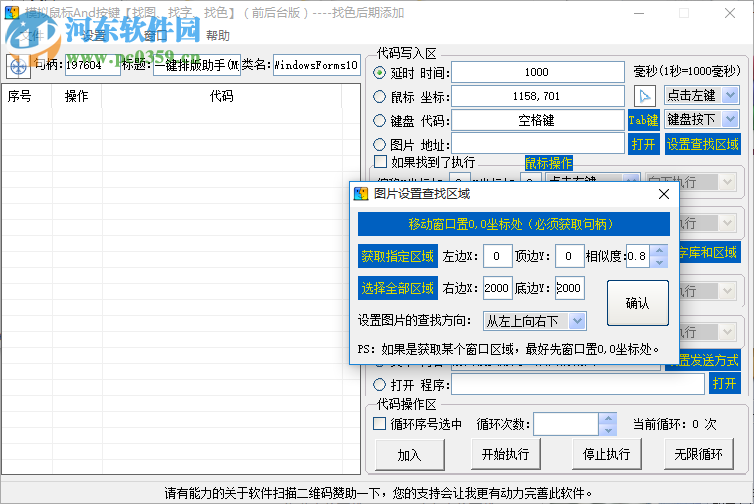
Task: Click the 加入 button
Action: (410, 454)
